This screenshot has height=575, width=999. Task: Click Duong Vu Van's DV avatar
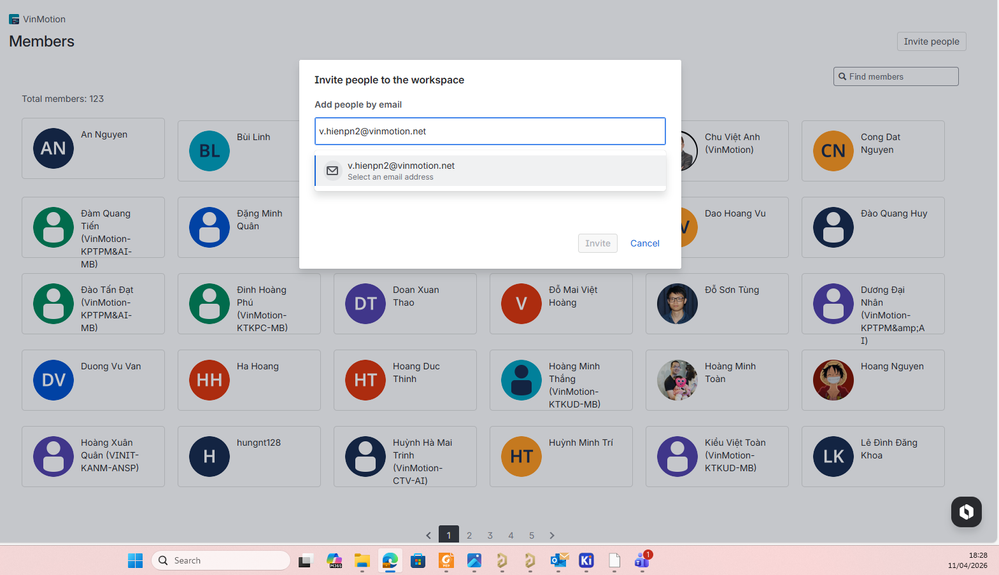tap(54, 380)
